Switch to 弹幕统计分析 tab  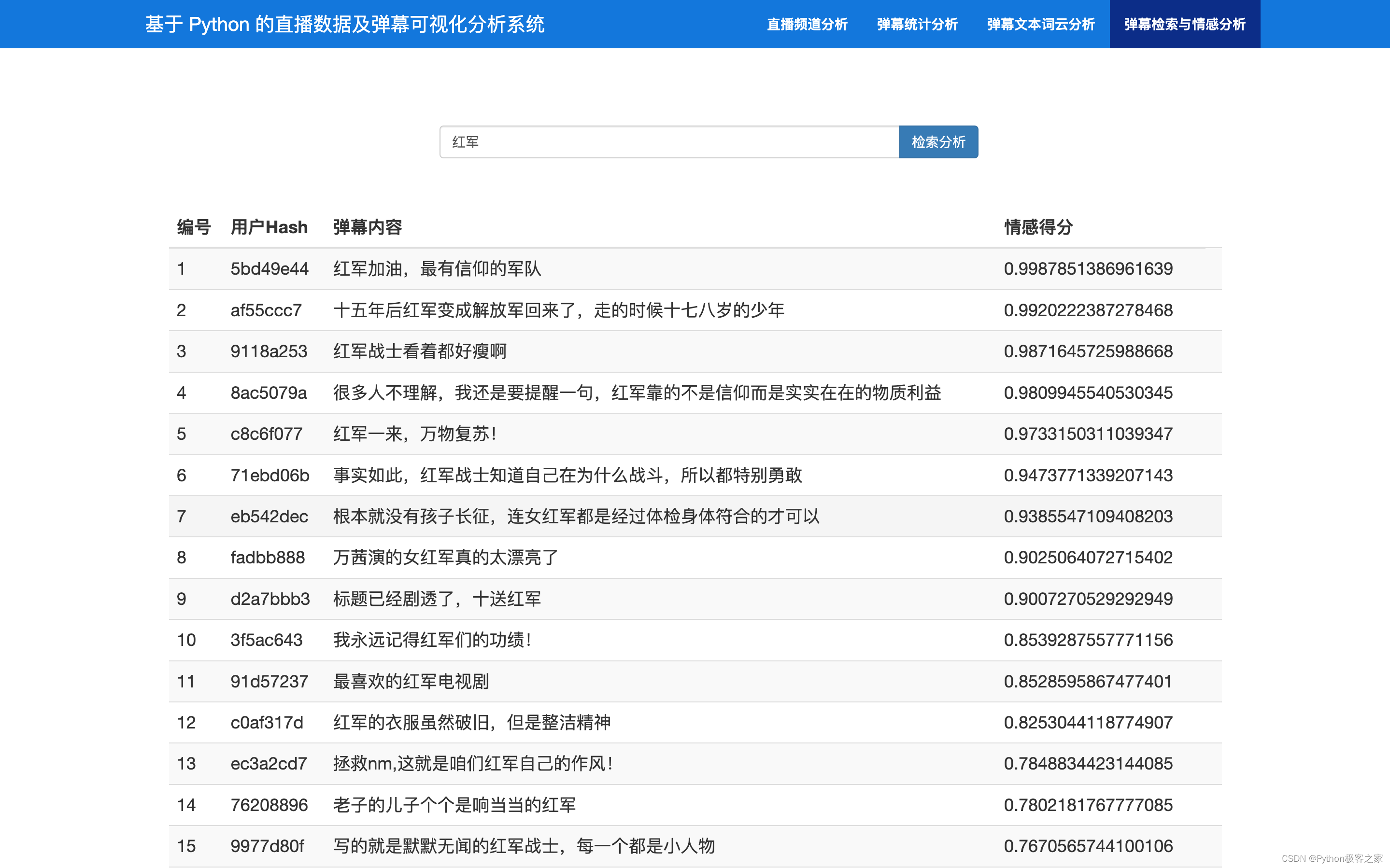point(917,24)
